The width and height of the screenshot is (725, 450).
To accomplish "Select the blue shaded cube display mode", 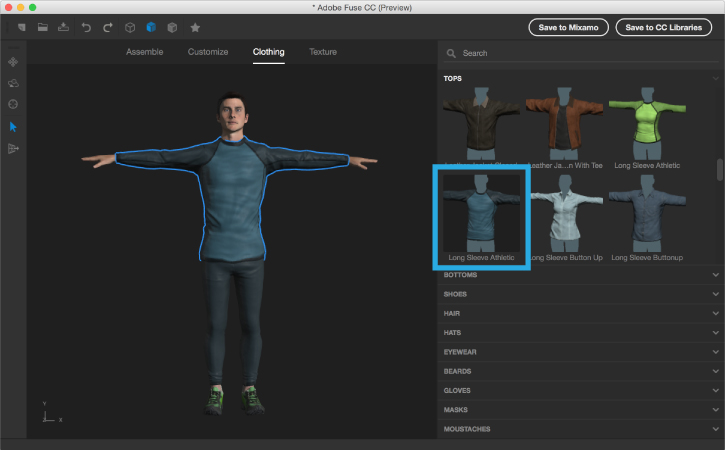I will [x=151, y=27].
